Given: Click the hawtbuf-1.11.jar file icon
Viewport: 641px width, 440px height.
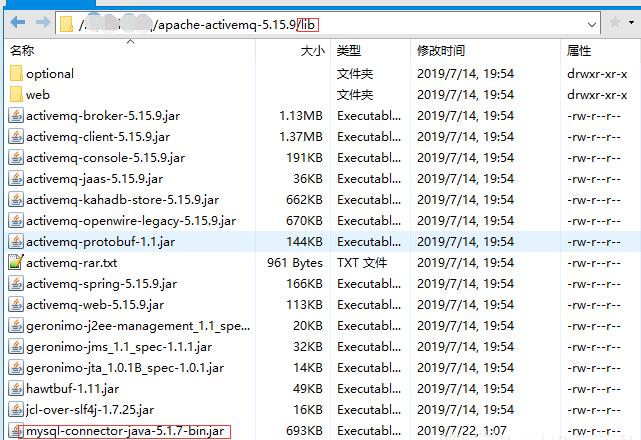Looking at the screenshot, I should tap(16, 389).
